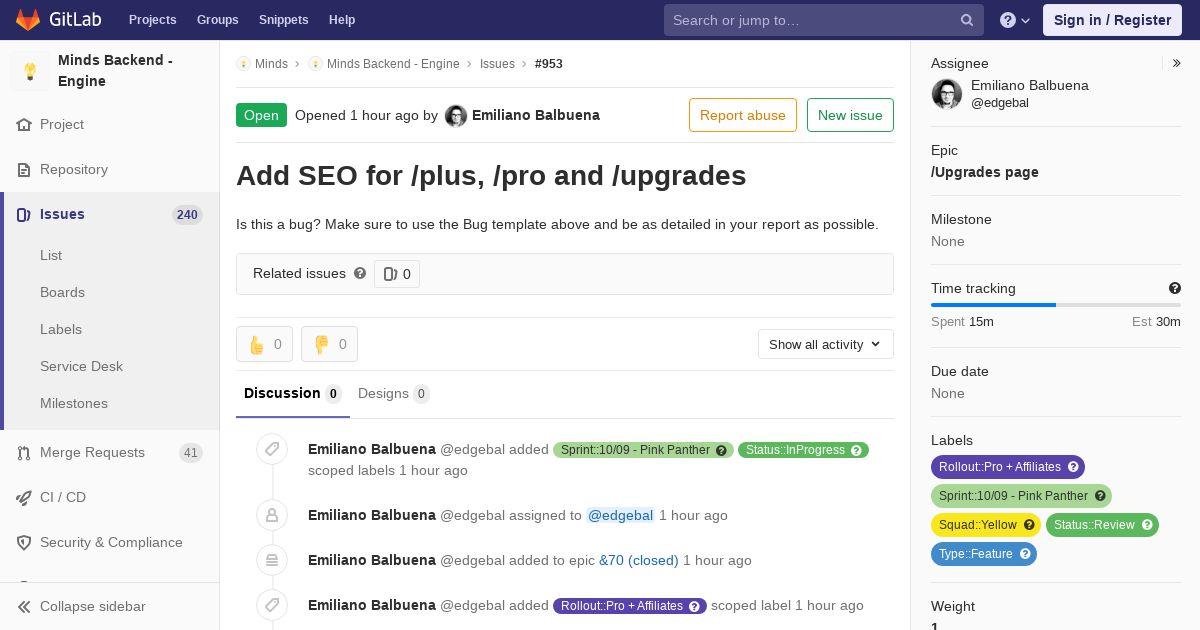
Task: Click the thumbs up reaction
Action: tap(264, 344)
